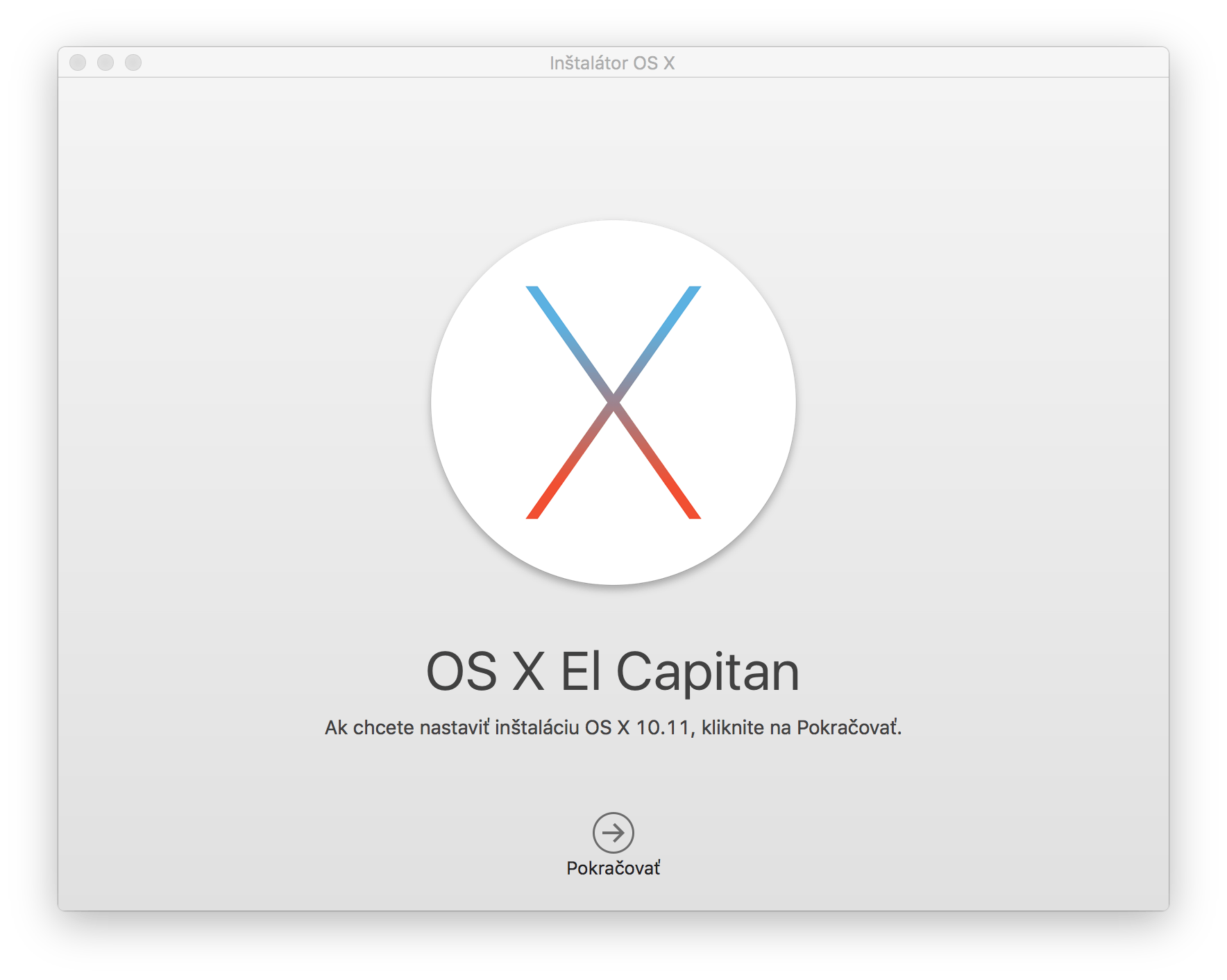Click the "OS X El Capitan" heading
The width and height of the screenshot is (1227, 980).
coord(613,672)
